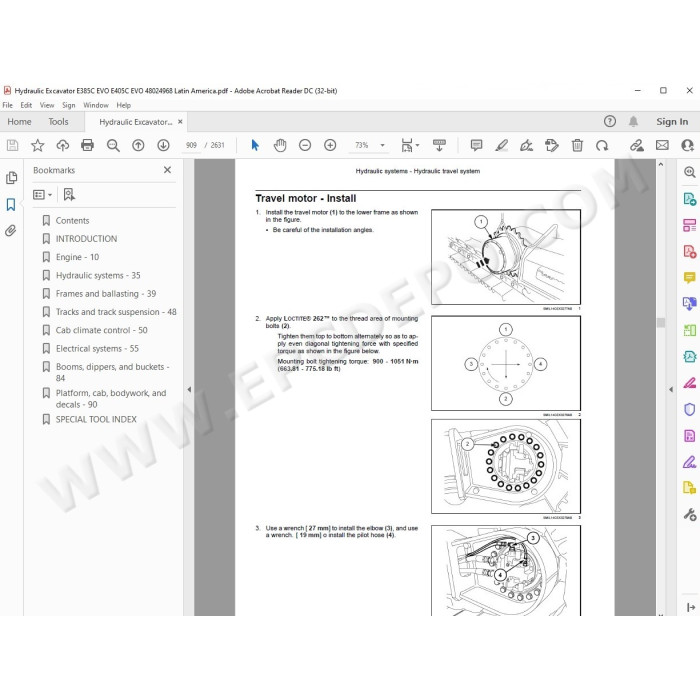
Task: Jump to INTRODUCTION bookmark
Action: (x=86, y=239)
